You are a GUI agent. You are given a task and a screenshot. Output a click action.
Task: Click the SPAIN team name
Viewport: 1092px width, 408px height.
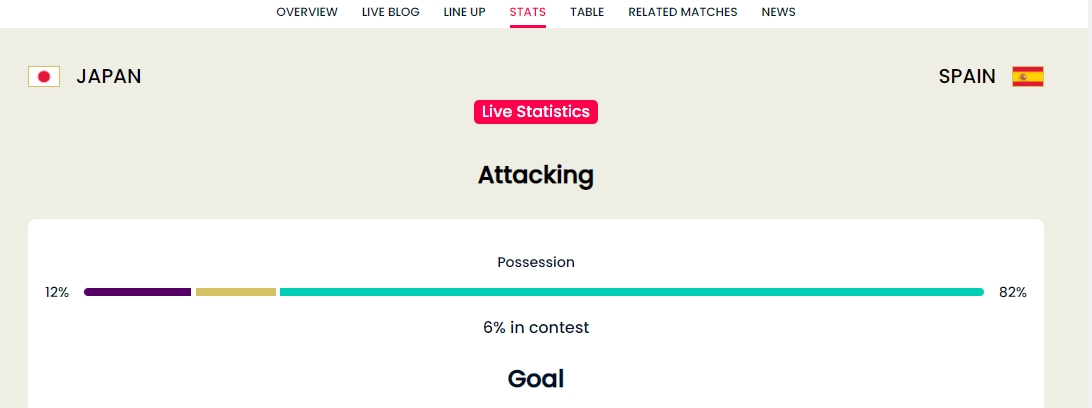967,77
